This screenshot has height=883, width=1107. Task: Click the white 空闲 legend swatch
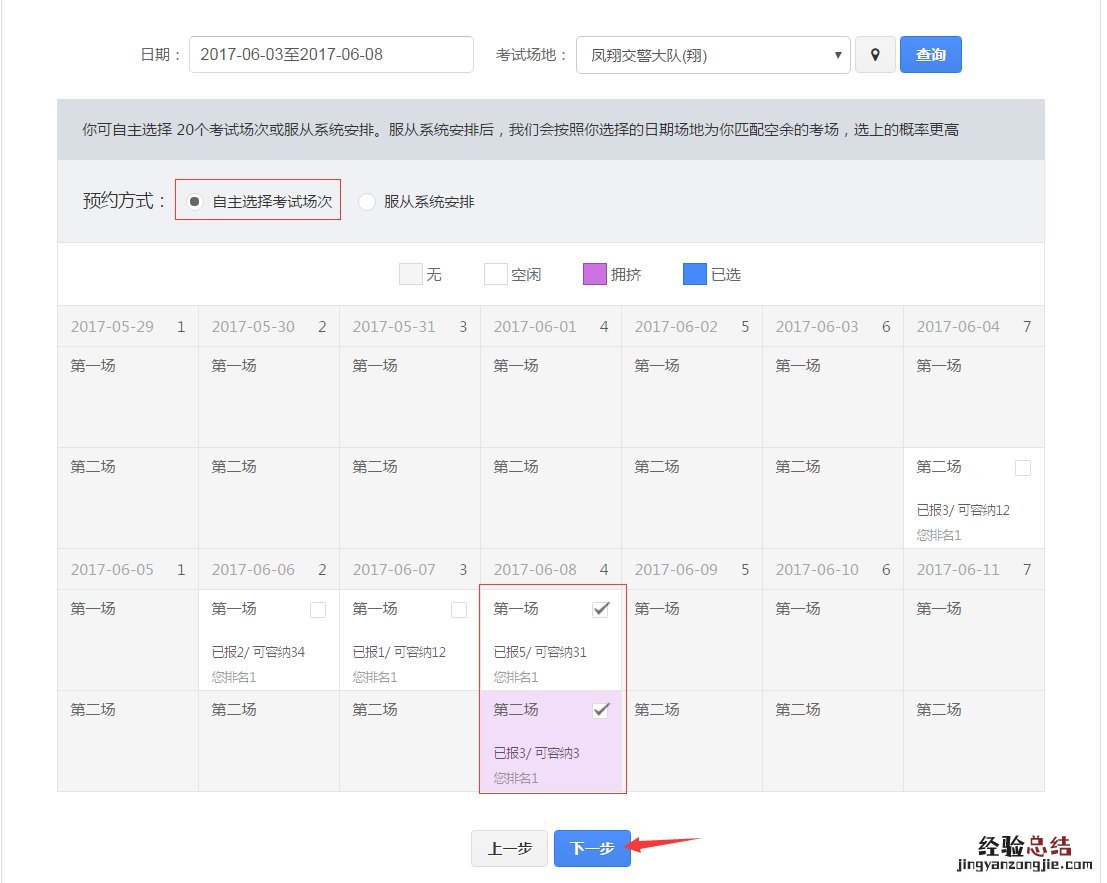click(495, 274)
